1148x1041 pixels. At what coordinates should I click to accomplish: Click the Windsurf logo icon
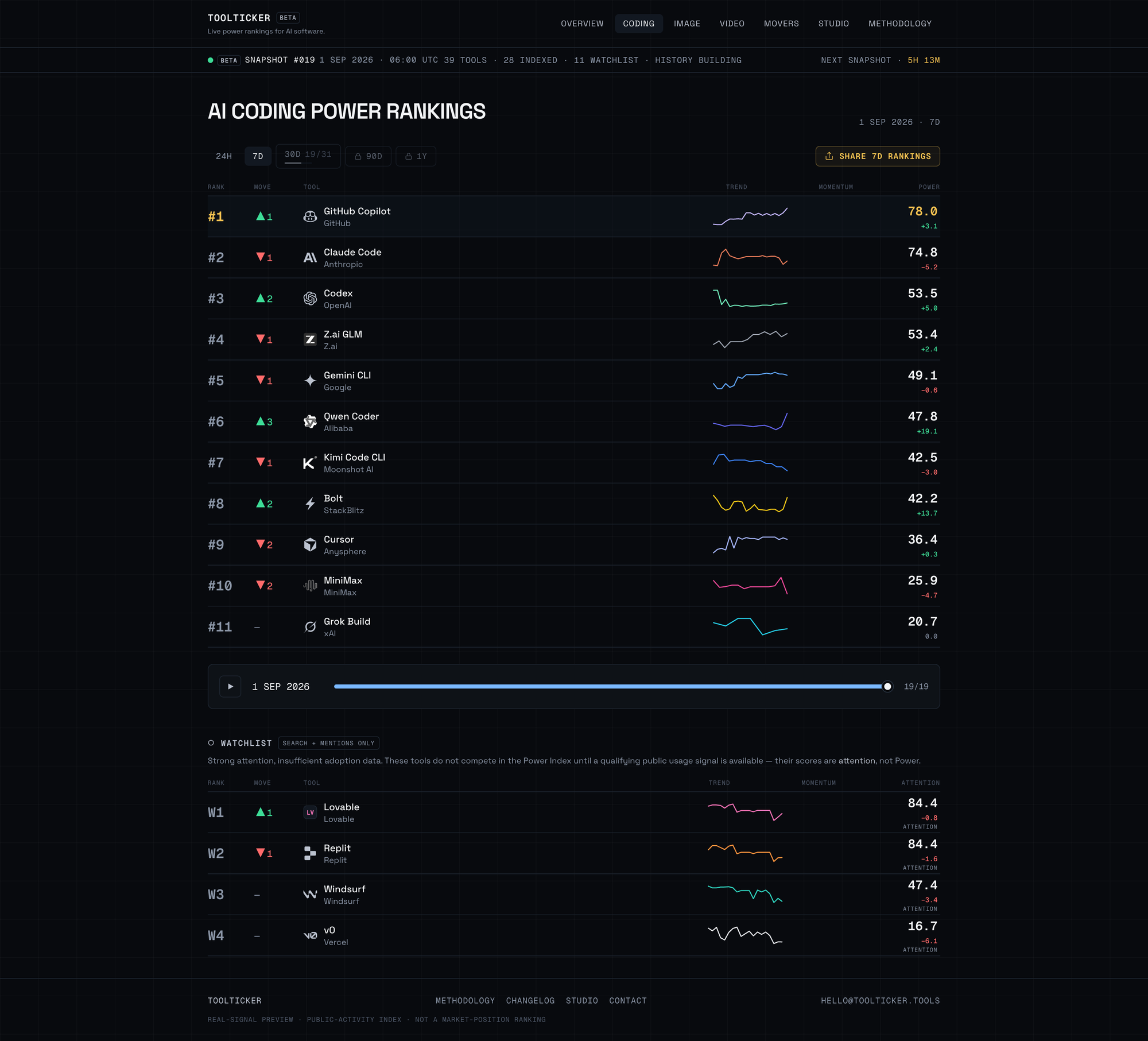click(310, 895)
